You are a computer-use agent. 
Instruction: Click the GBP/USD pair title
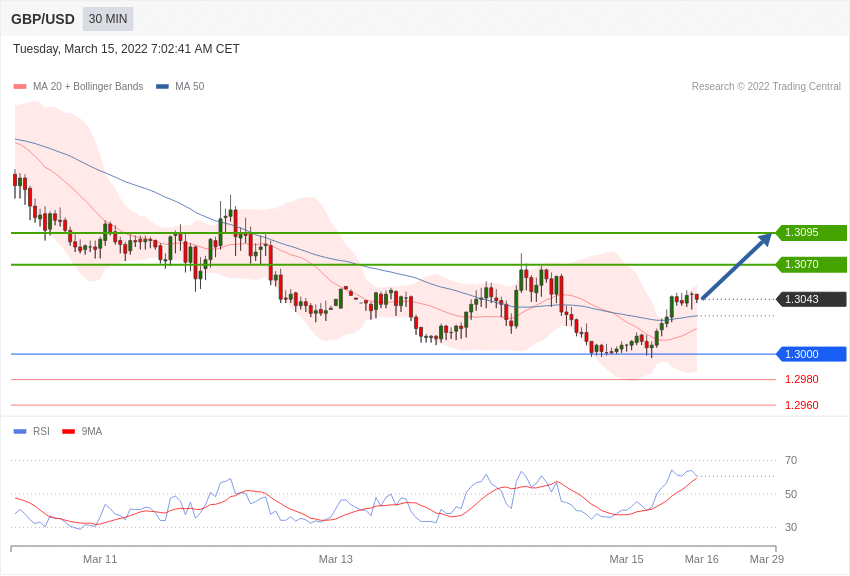click(43, 20)
